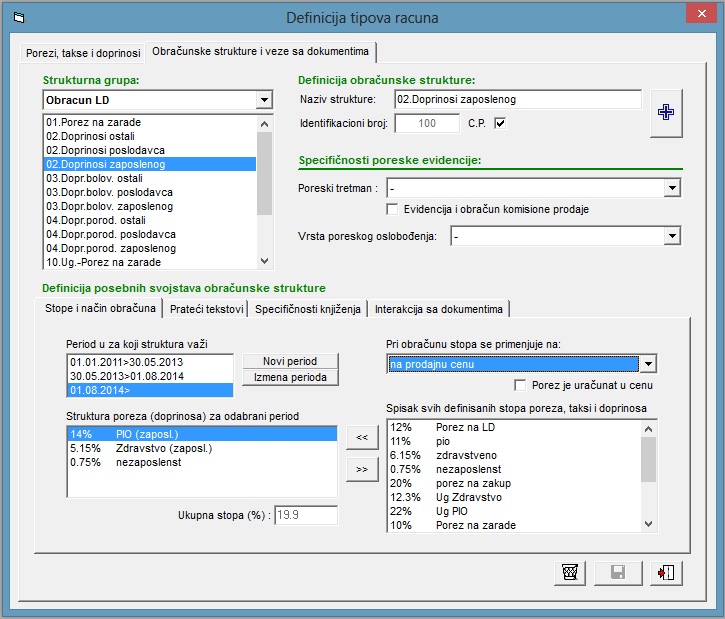The image size is (725, 619).
Task: Click the << move-left arrow button
Action: [362, 437]
